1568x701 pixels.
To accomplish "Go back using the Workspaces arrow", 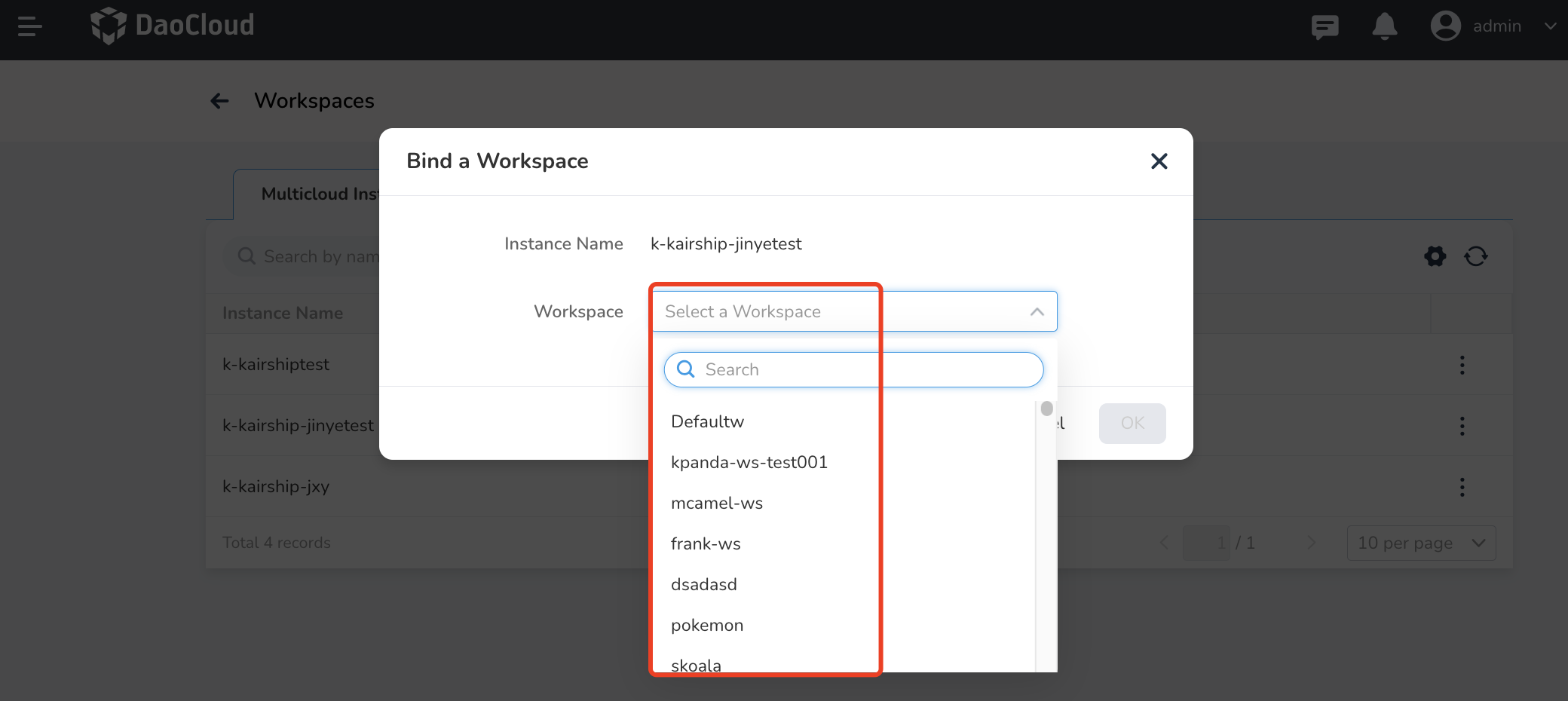I will pyautogui.click(x=219, y=101).
